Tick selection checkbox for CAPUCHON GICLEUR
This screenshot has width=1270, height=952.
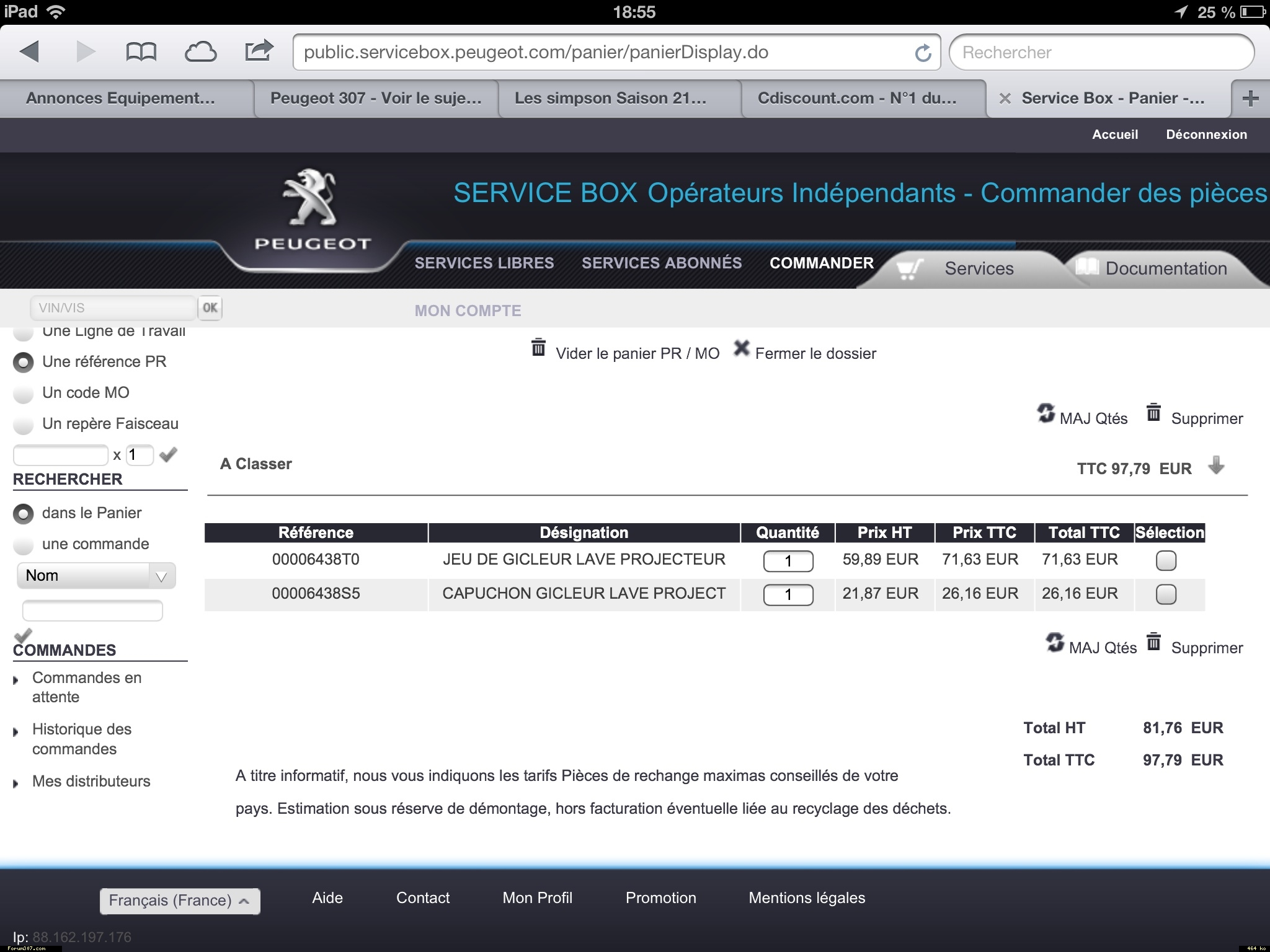1166,594
